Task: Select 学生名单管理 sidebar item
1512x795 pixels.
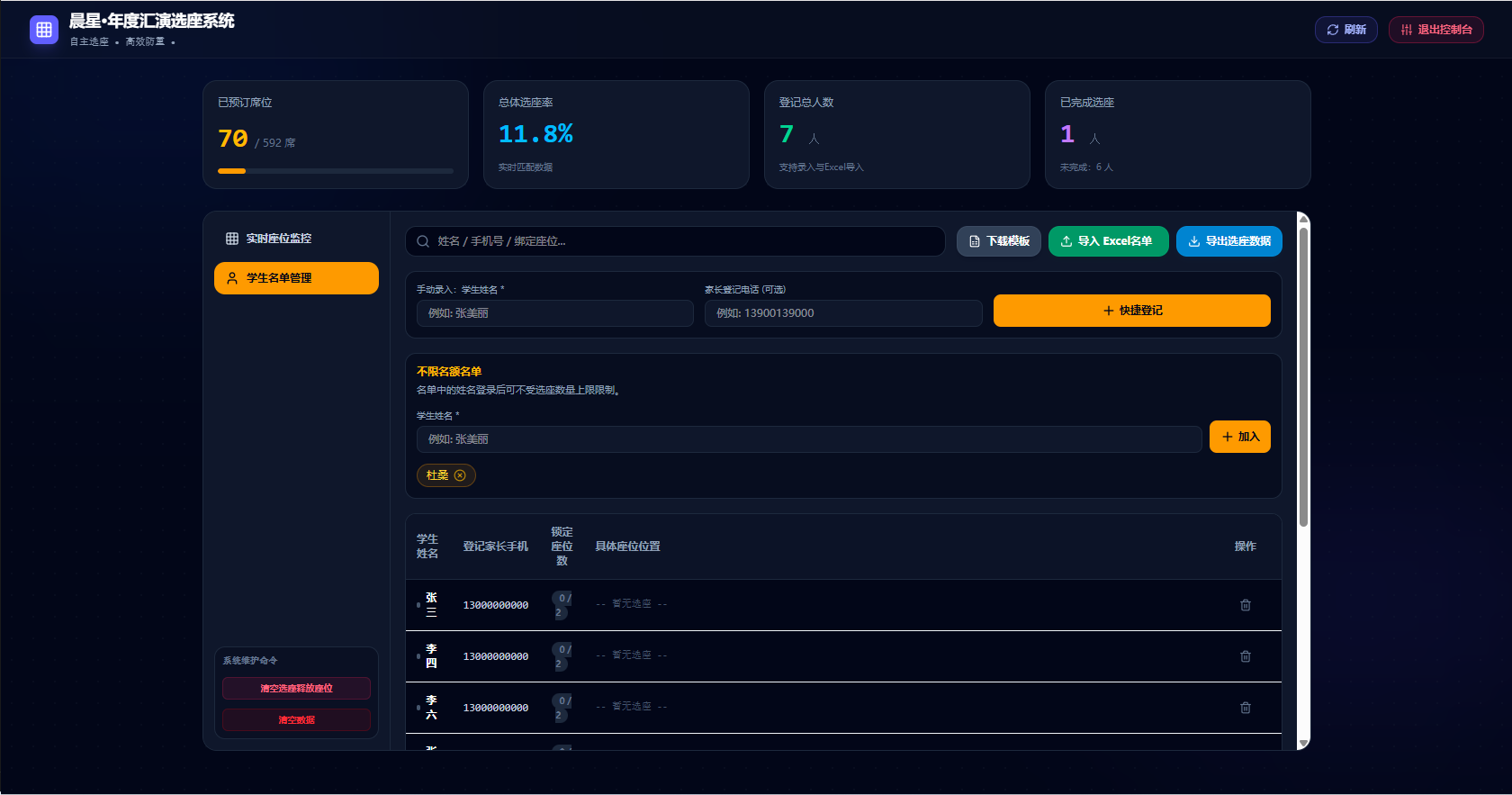Action: coord(296,278)
